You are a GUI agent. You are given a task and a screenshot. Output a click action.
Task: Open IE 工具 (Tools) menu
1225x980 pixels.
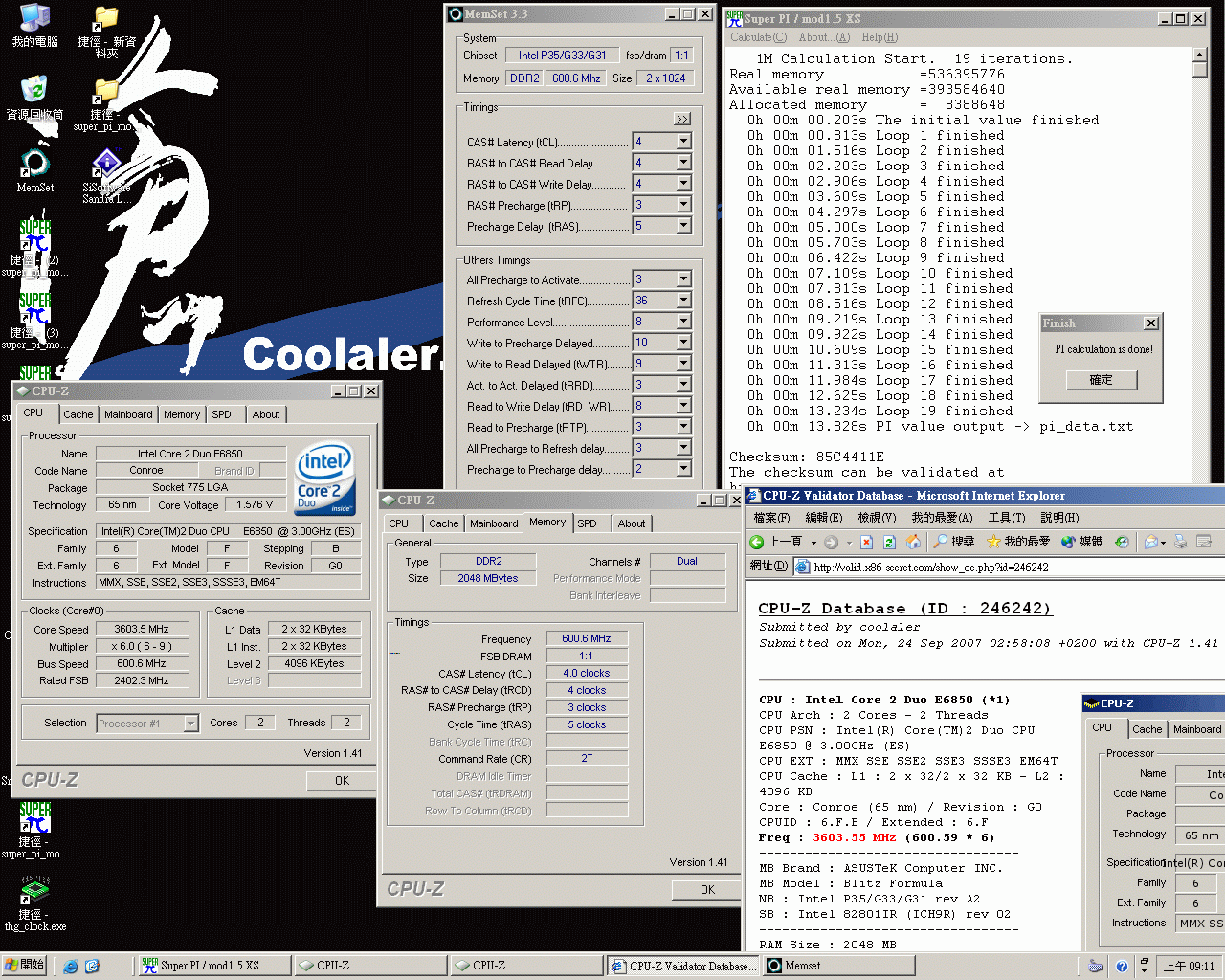point(1006,518)
